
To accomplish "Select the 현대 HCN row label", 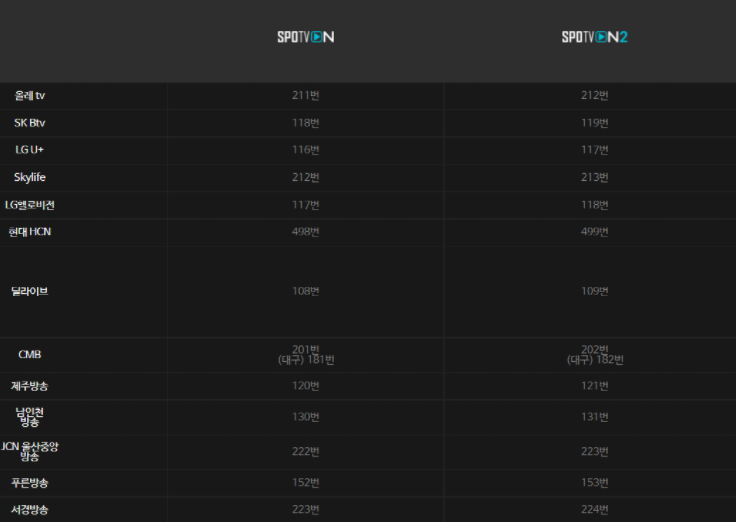I will coord(30,232).
